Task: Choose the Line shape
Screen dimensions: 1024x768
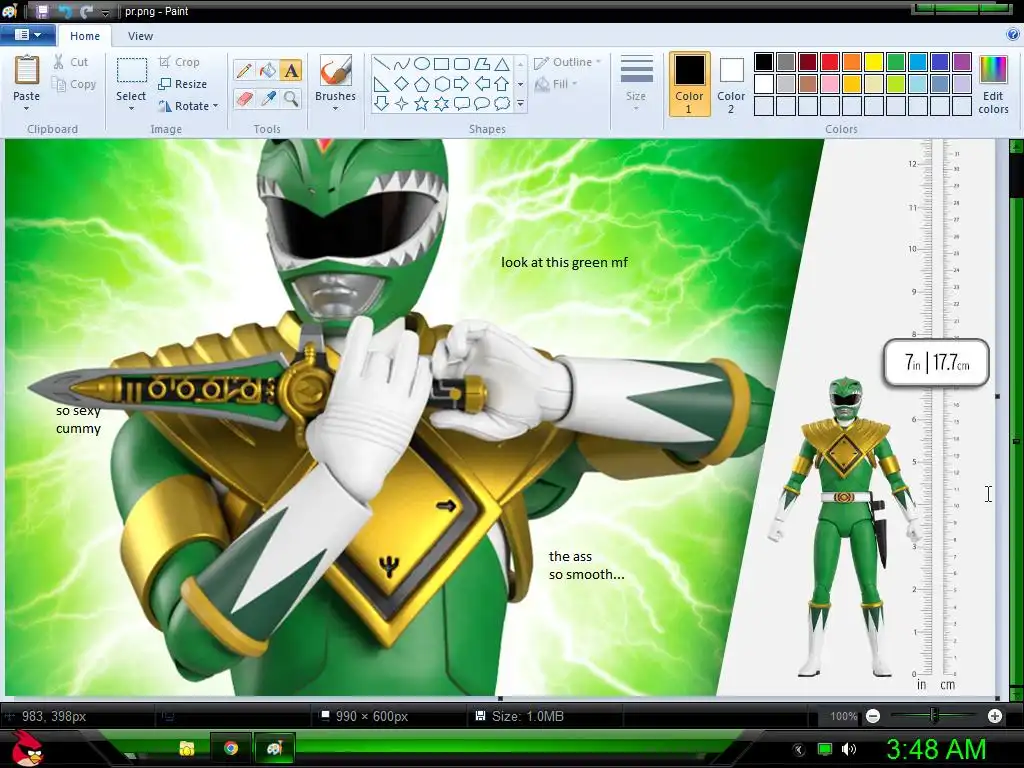Action: (x=382, y=64)
